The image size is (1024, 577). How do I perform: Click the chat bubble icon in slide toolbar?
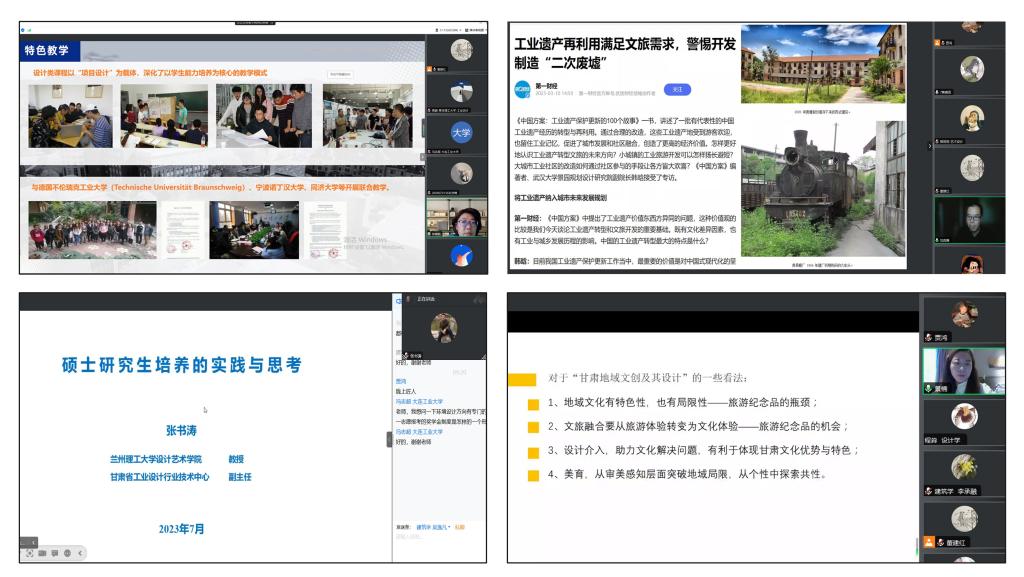coord(55,553)
